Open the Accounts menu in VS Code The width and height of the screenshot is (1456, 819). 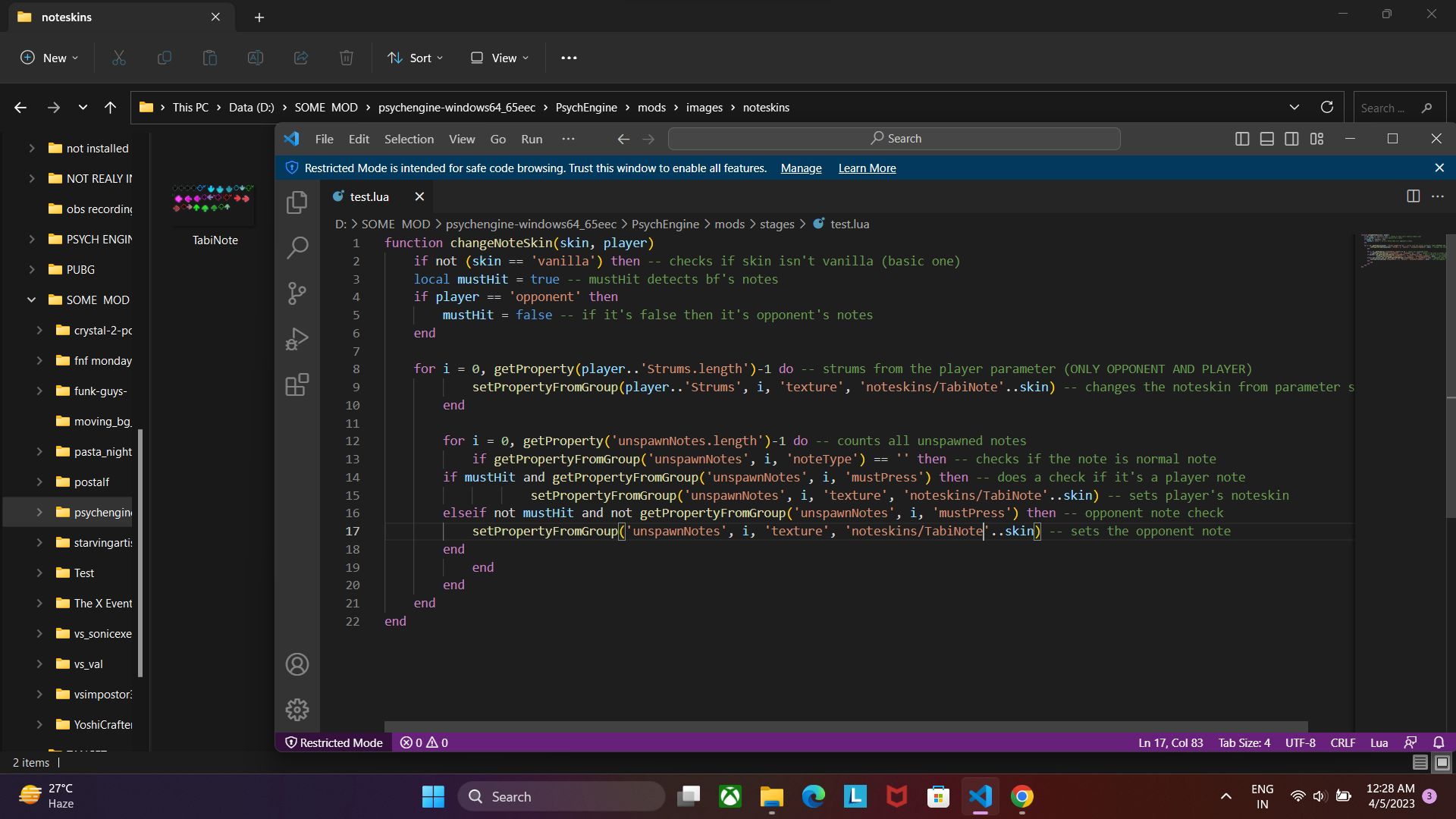tap(297, 664)
